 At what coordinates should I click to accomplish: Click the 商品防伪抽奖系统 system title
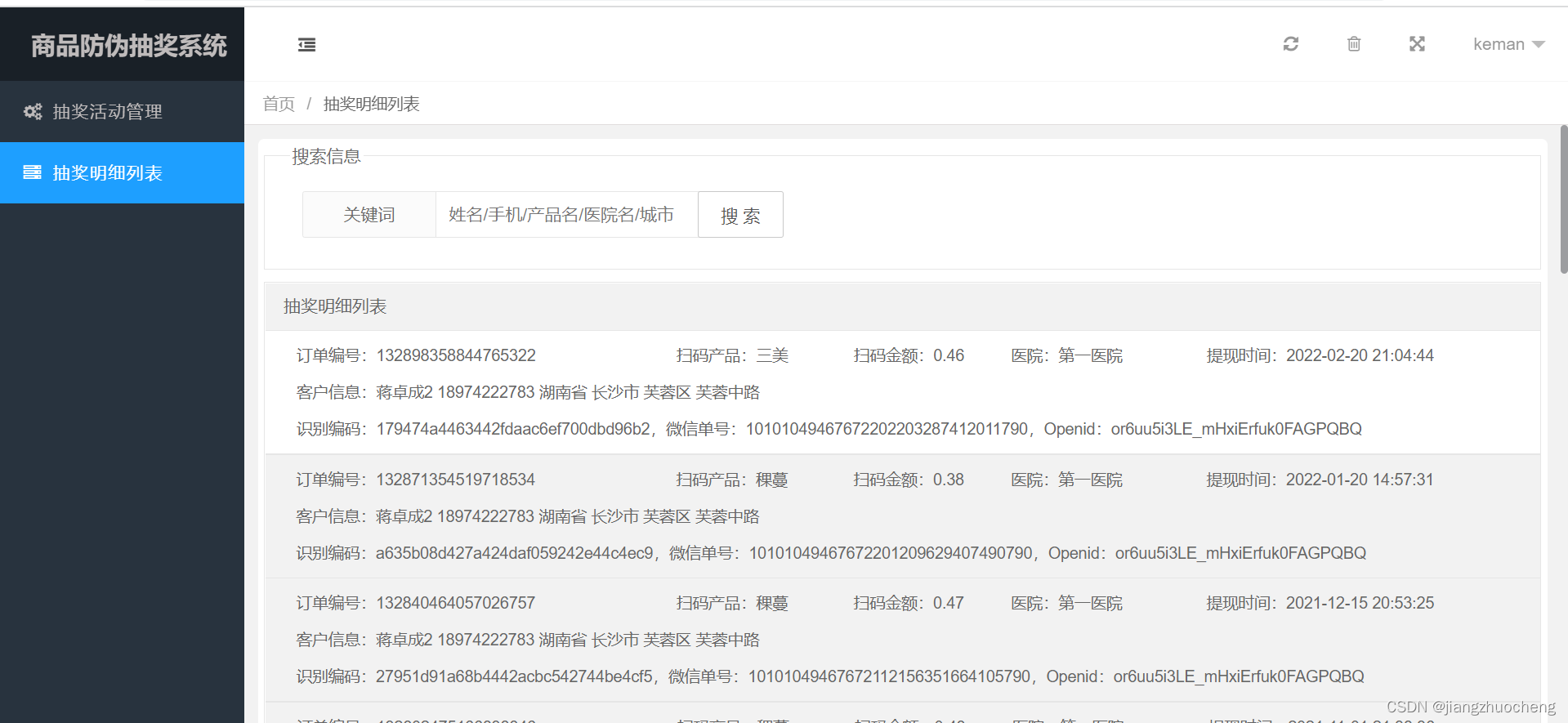(128, 46)
